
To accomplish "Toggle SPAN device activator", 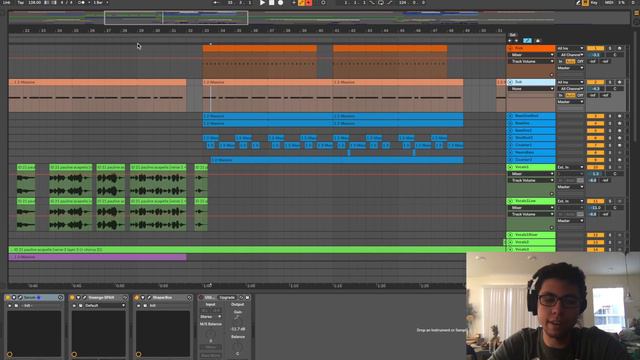I will point(72,298).
